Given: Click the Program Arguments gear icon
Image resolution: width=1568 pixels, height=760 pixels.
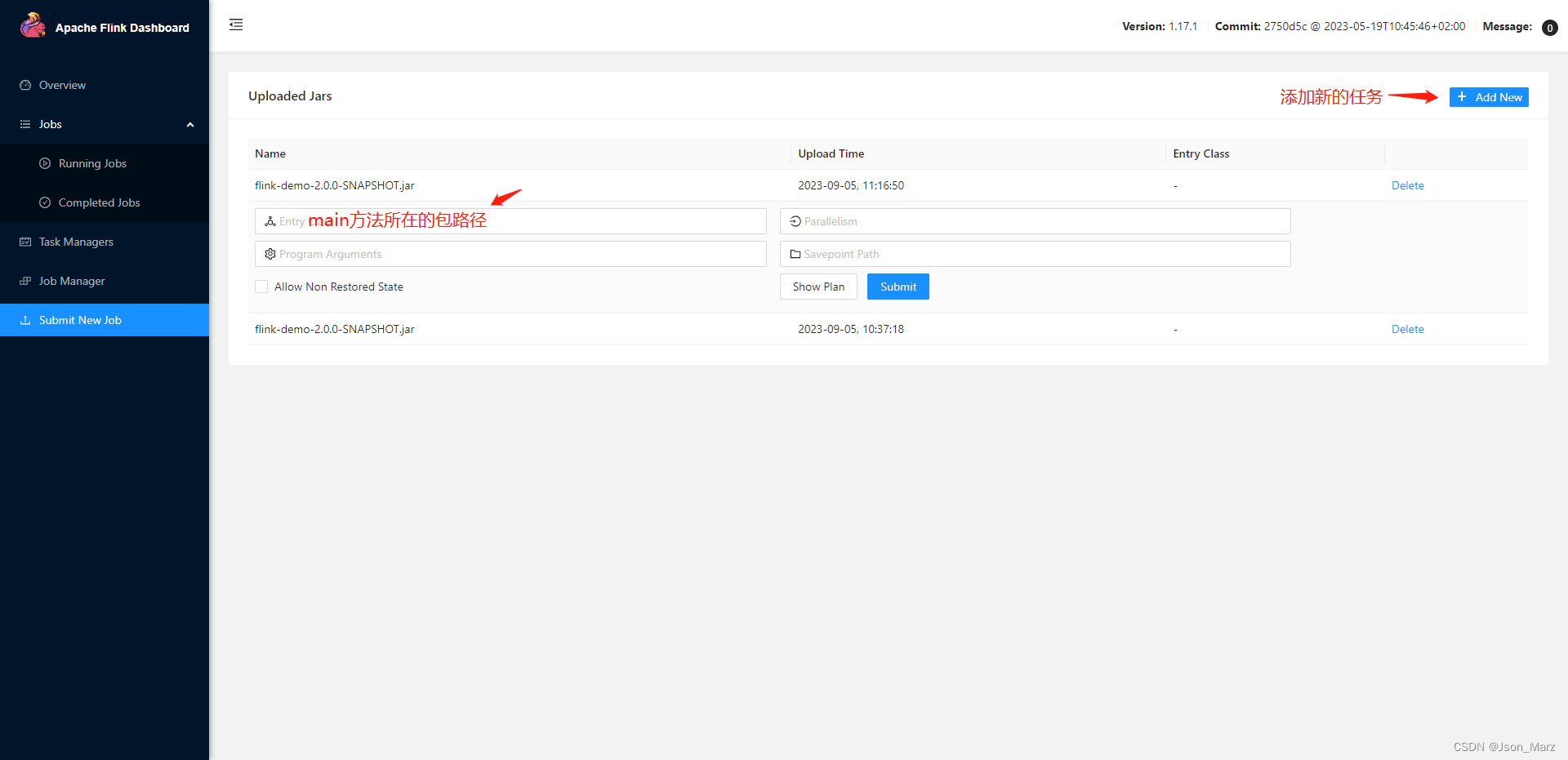Looking at the screenshot, I should [x=270, y=254].
